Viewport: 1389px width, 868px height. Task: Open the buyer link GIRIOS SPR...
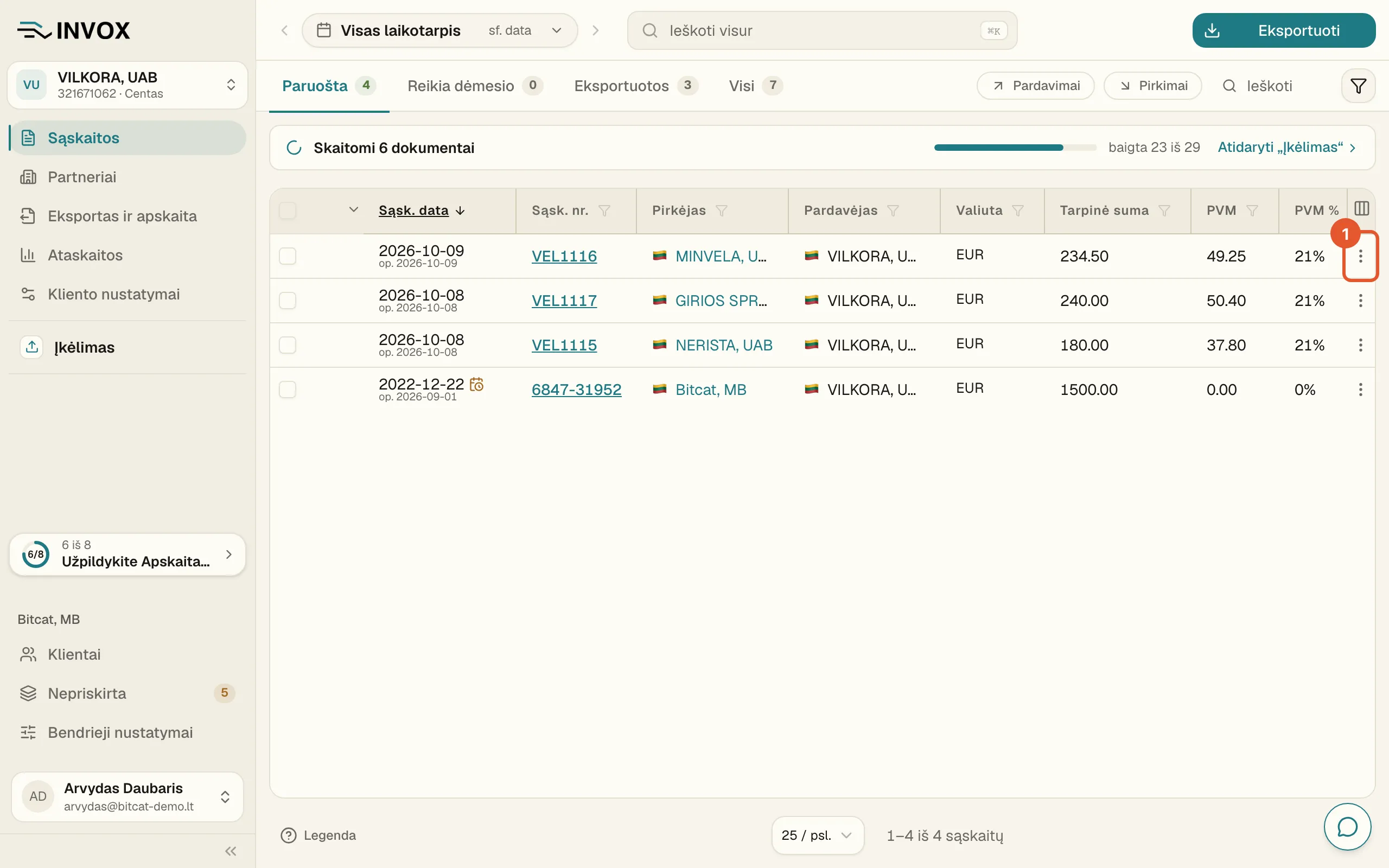(x=721, y=301)
